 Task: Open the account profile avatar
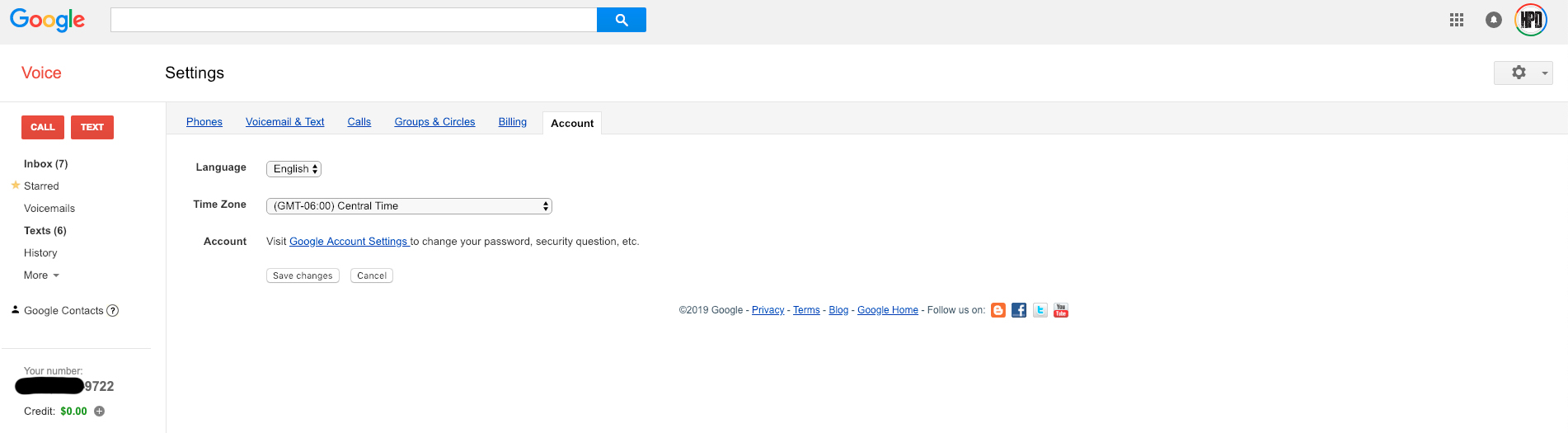(x=1531, y=20)
